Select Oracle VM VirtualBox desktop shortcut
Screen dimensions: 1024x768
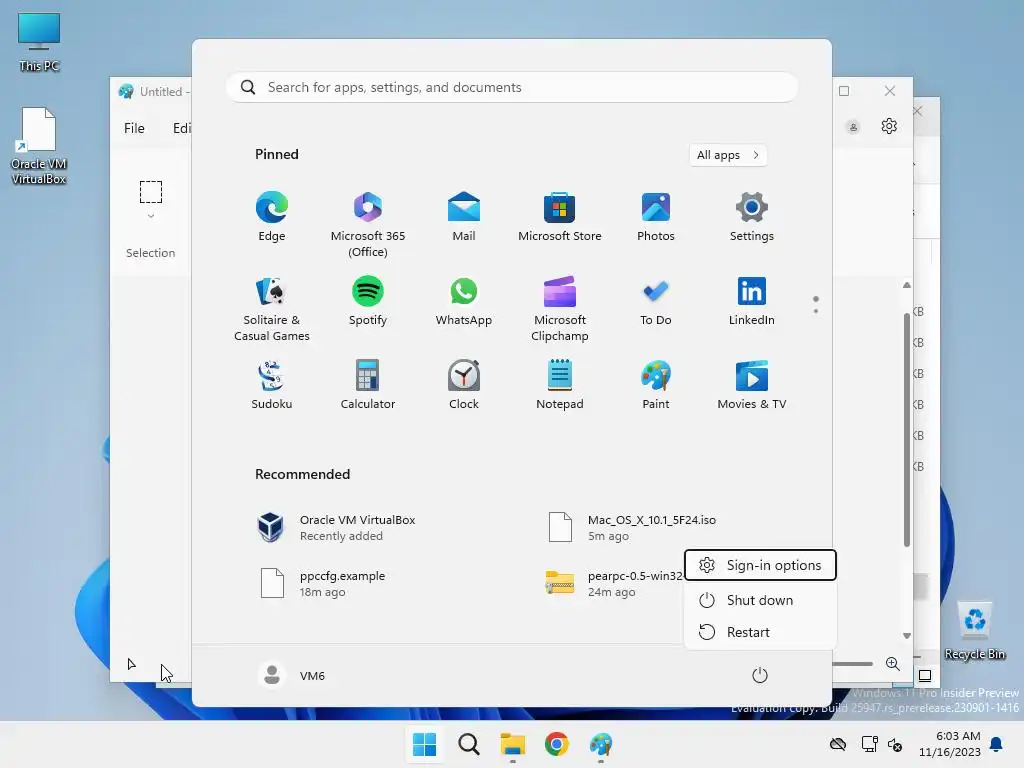pos(39,146)
